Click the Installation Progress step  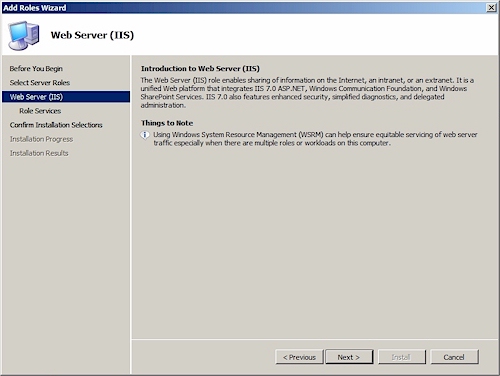coord(41,139)
